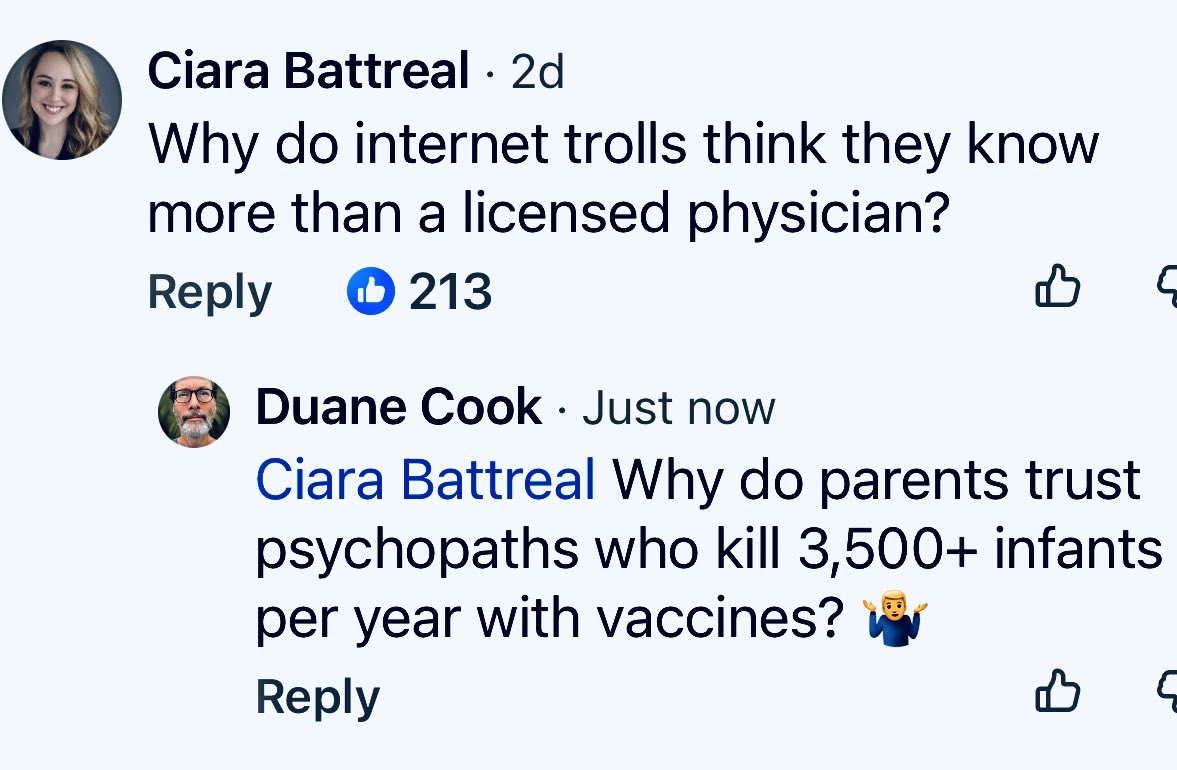Viewport: 1177px width, 770px height.
Task: Open Ciara Battreal's profile picture
Action: click(62, 100)
